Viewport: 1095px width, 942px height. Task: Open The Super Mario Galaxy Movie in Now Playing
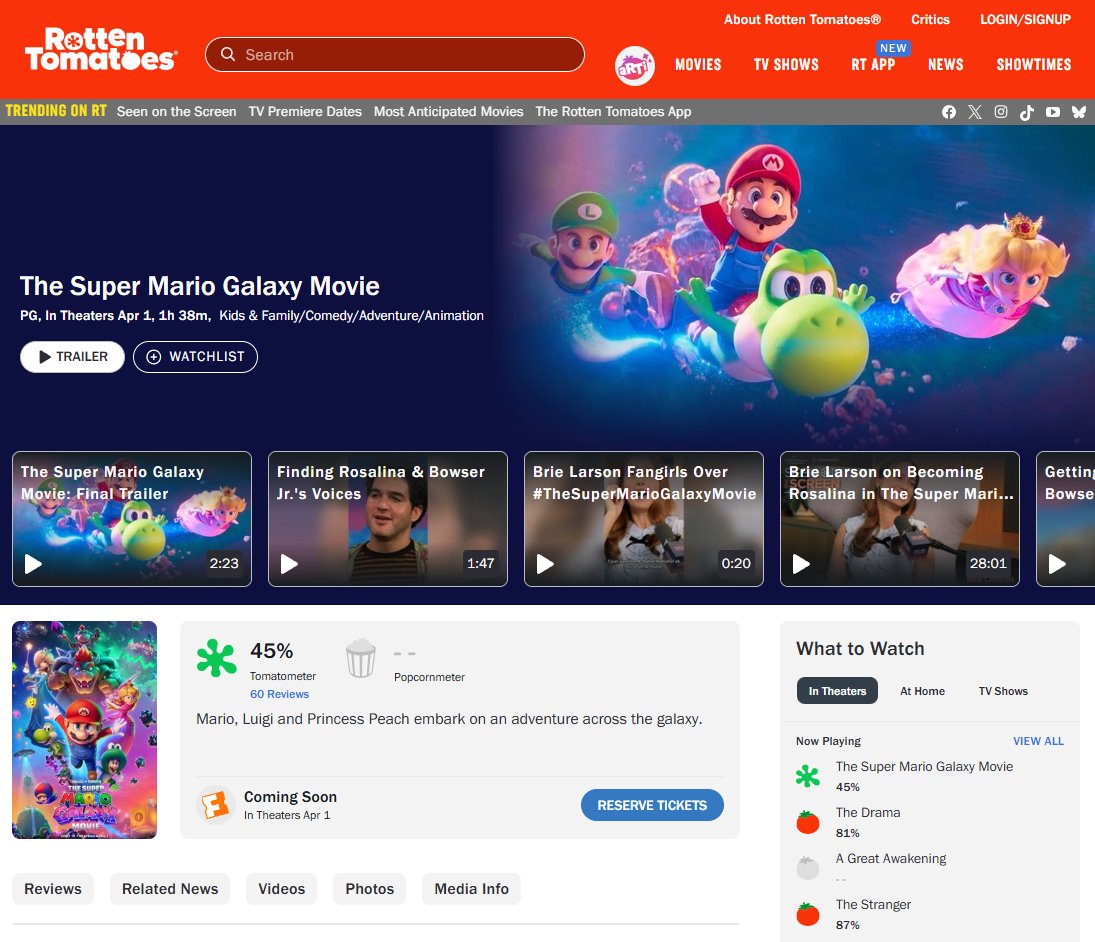(924, 767)
